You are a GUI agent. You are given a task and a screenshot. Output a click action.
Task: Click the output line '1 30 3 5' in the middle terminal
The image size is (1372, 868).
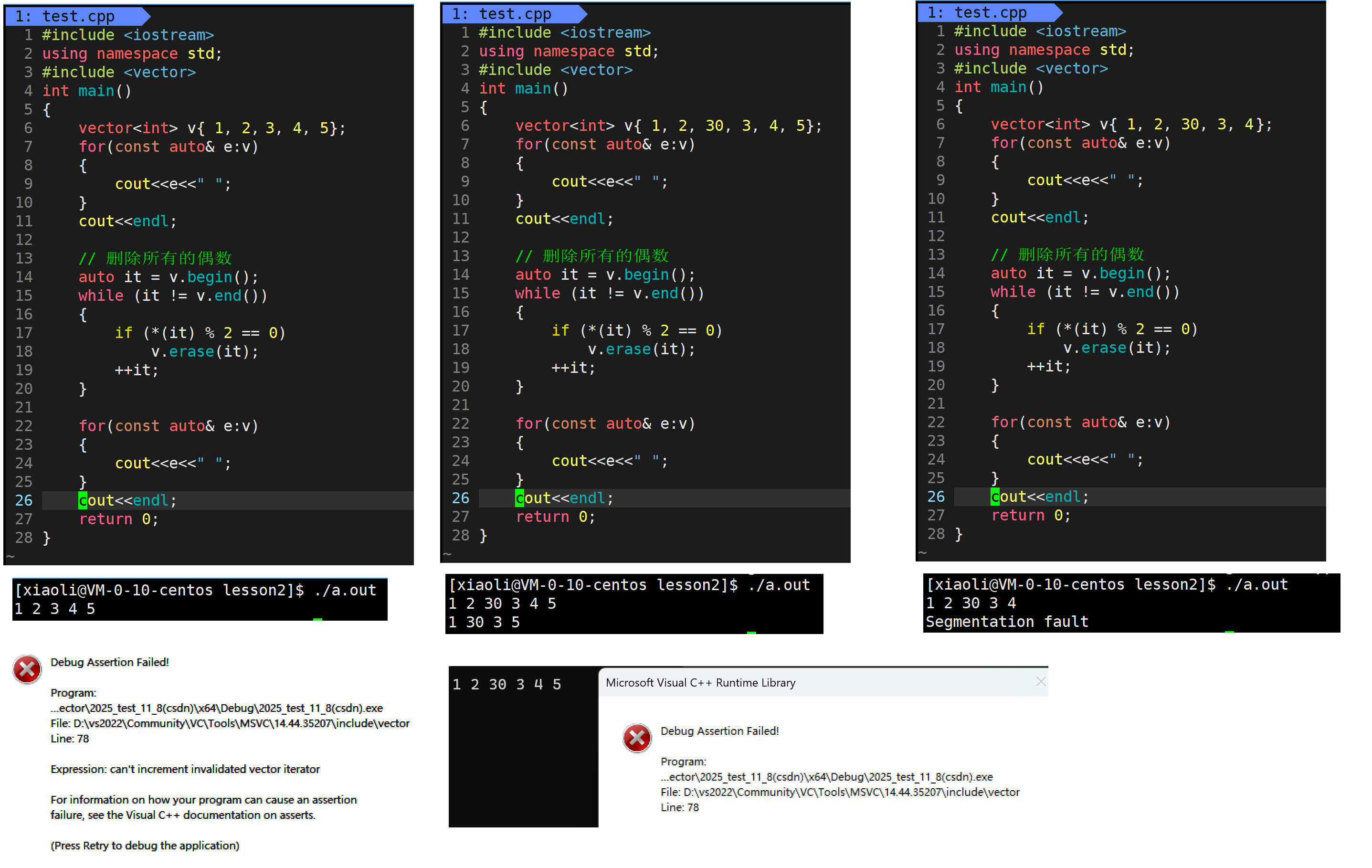click(x=484, y=623)
